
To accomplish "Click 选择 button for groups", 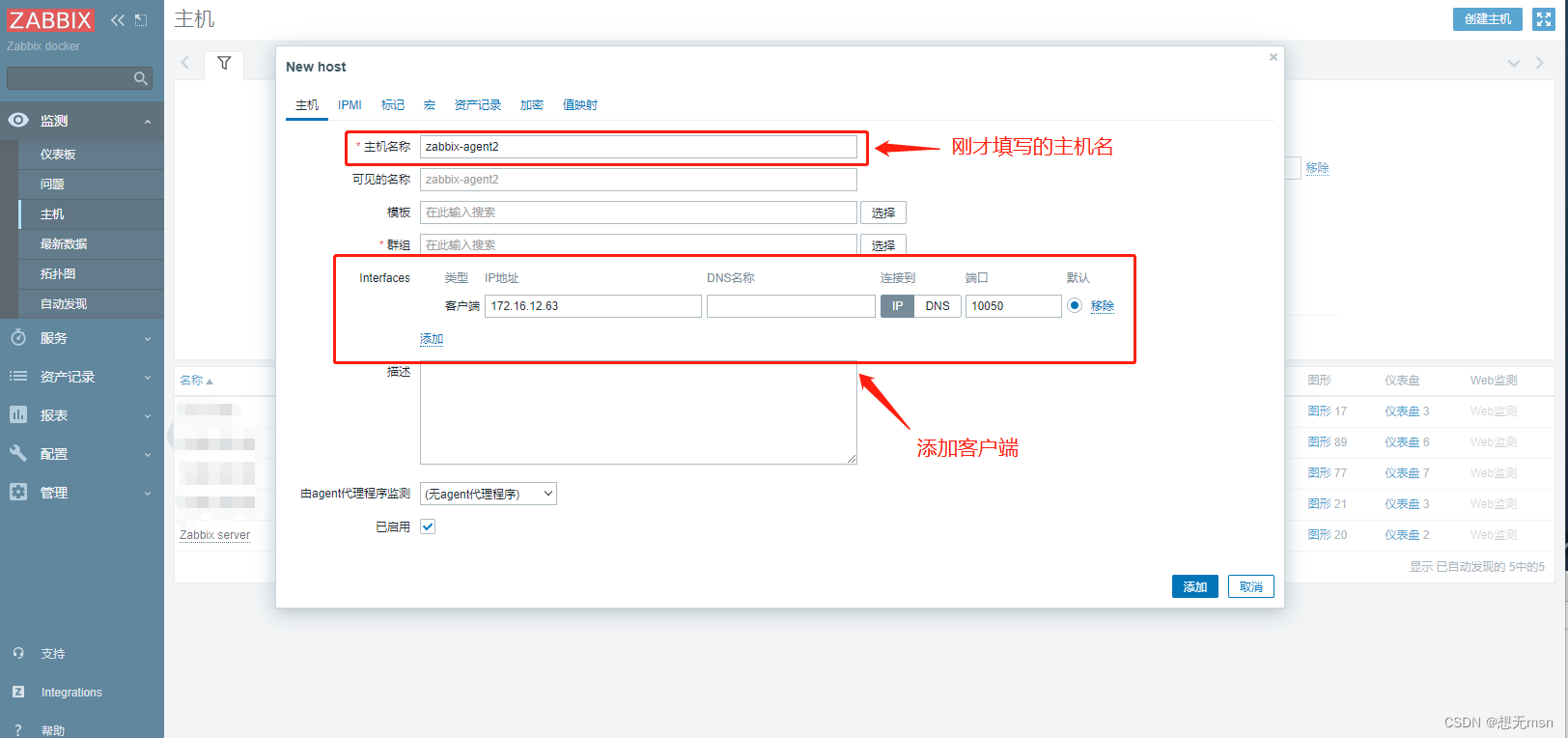I will point(883,245).
